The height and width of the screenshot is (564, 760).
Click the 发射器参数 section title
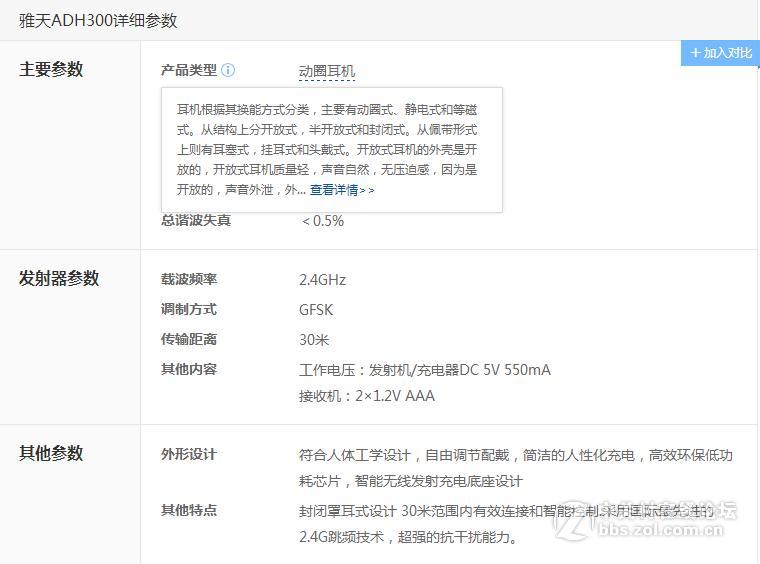point(59,278)
